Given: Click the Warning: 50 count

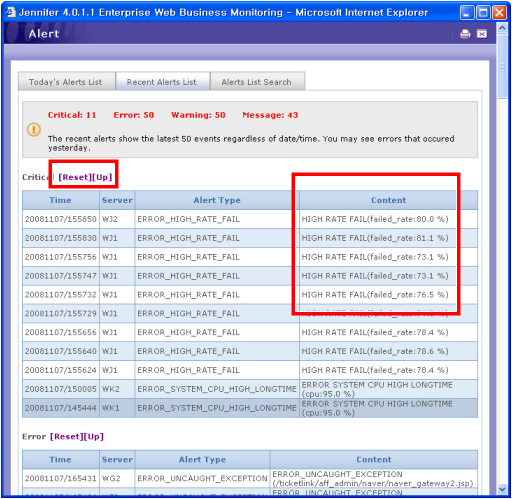Looking at the screenshot, I should coord(198,115).
